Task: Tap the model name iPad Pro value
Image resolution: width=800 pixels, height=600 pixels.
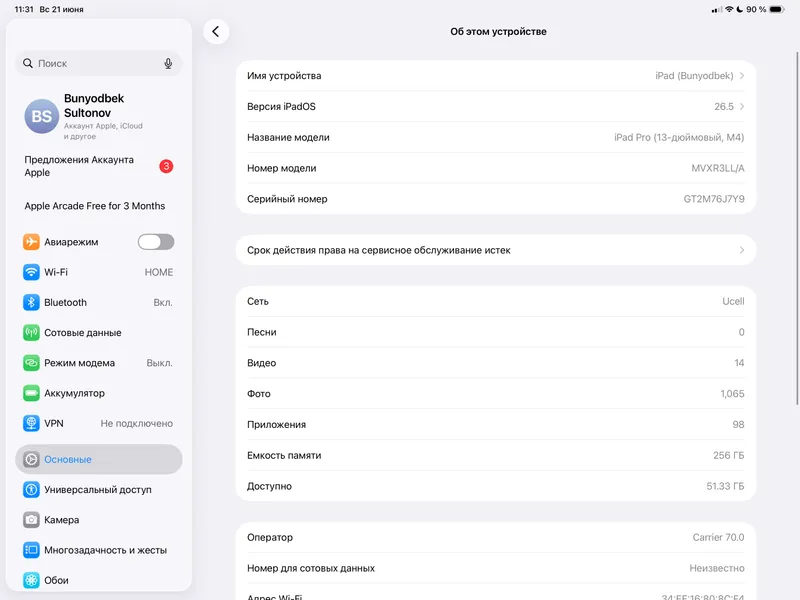Action: click(679, 137)
